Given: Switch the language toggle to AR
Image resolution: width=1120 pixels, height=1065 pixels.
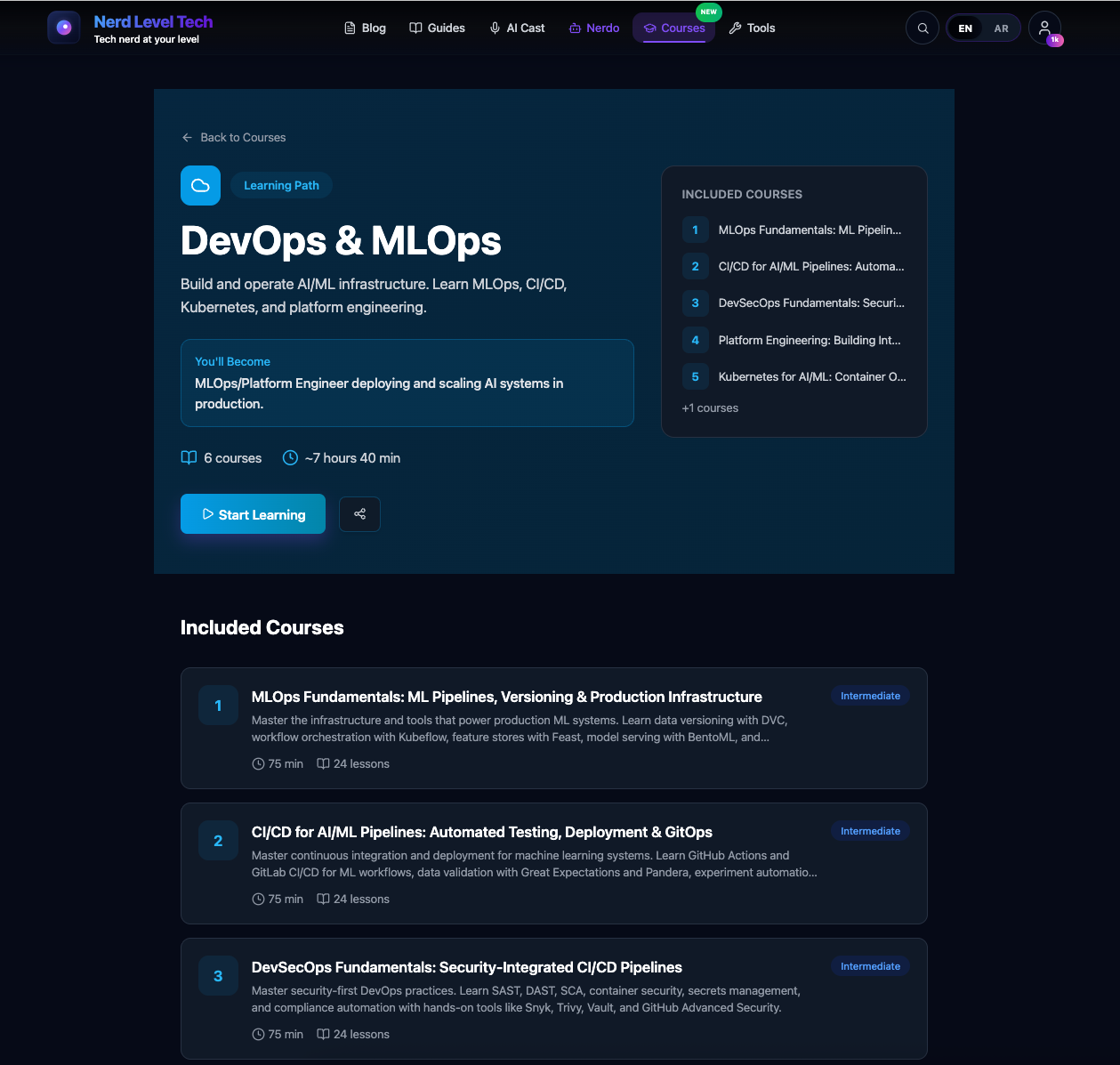Looking at the screenshot, I should pos(1000,28).
